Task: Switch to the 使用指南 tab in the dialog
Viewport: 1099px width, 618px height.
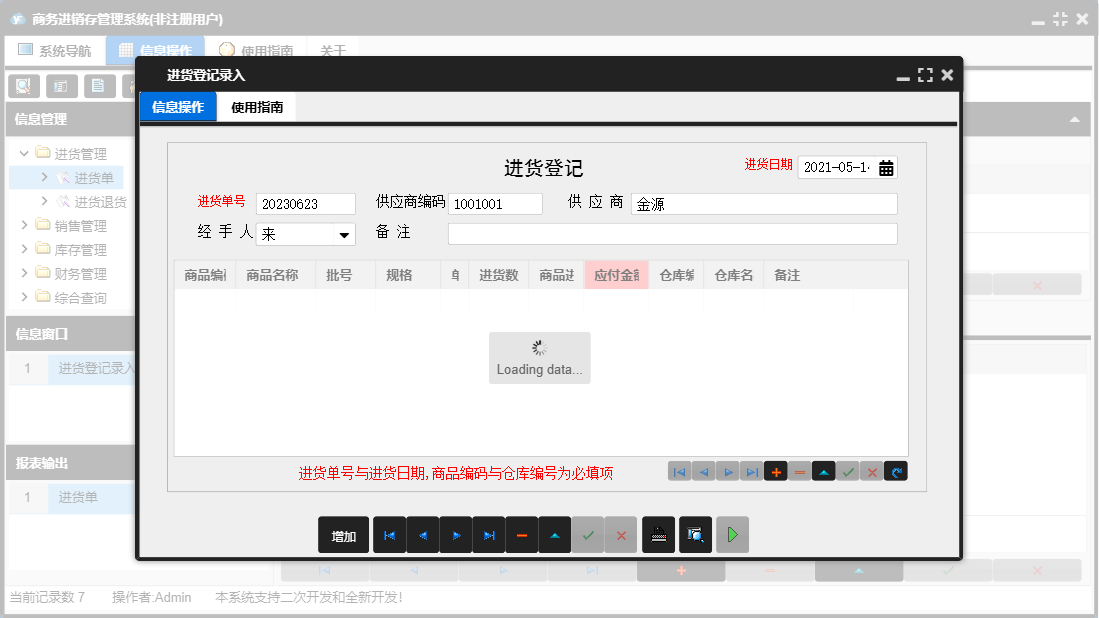Action: pyautogui.click(x=257, y=106)
